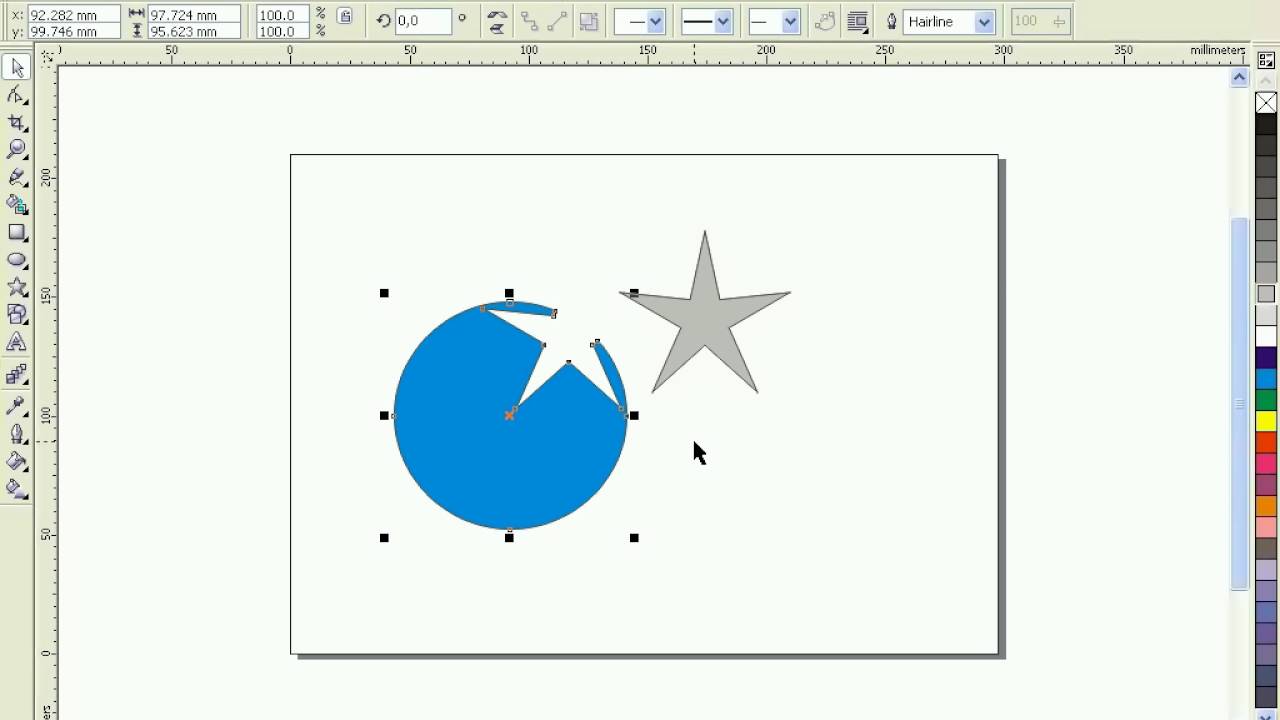Pick the navy purple swatch in palette
1280x720 pixels.
[x=1266, y=358]
